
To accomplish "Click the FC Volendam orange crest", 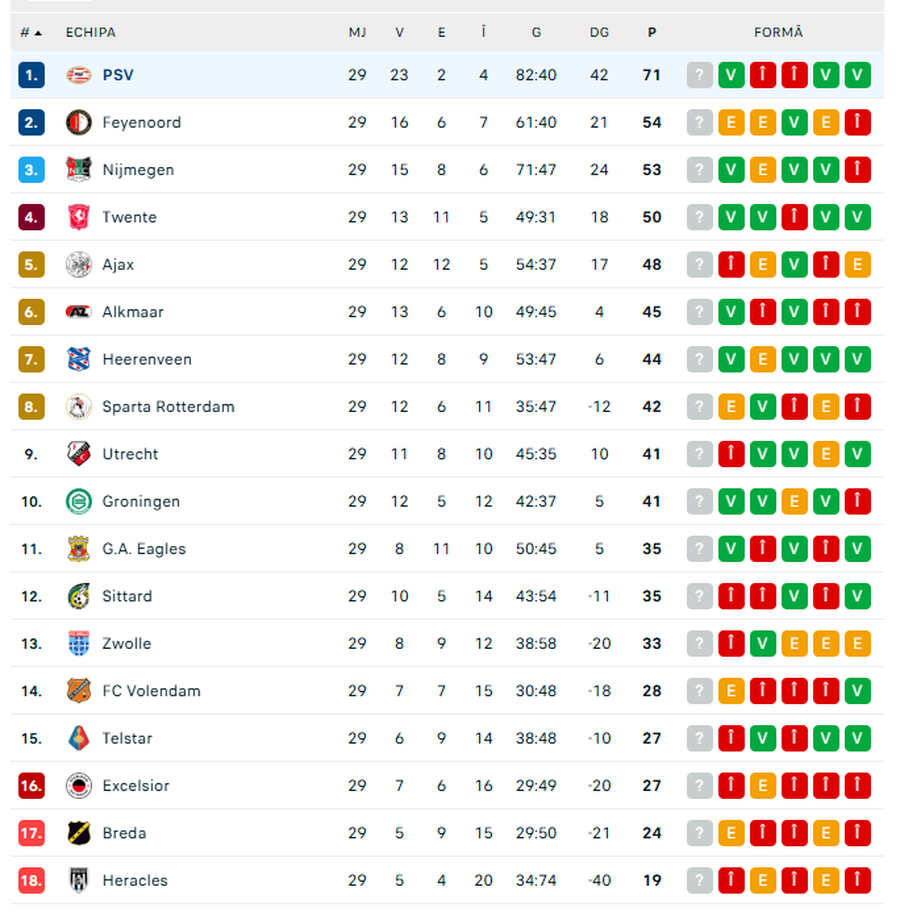I will coord(79,691).
